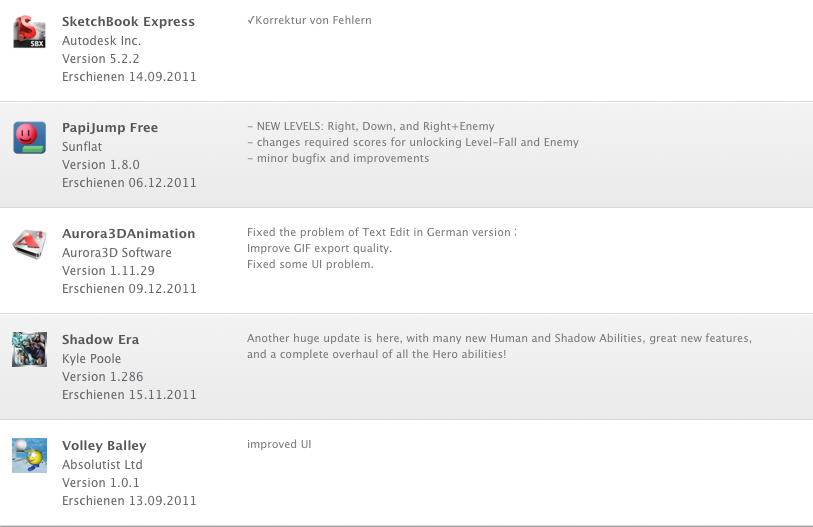Image resolution: width=813 pixels, height=527 pixels.
Task: Click the improved UI release note
Action: click(x=279, y=445)
